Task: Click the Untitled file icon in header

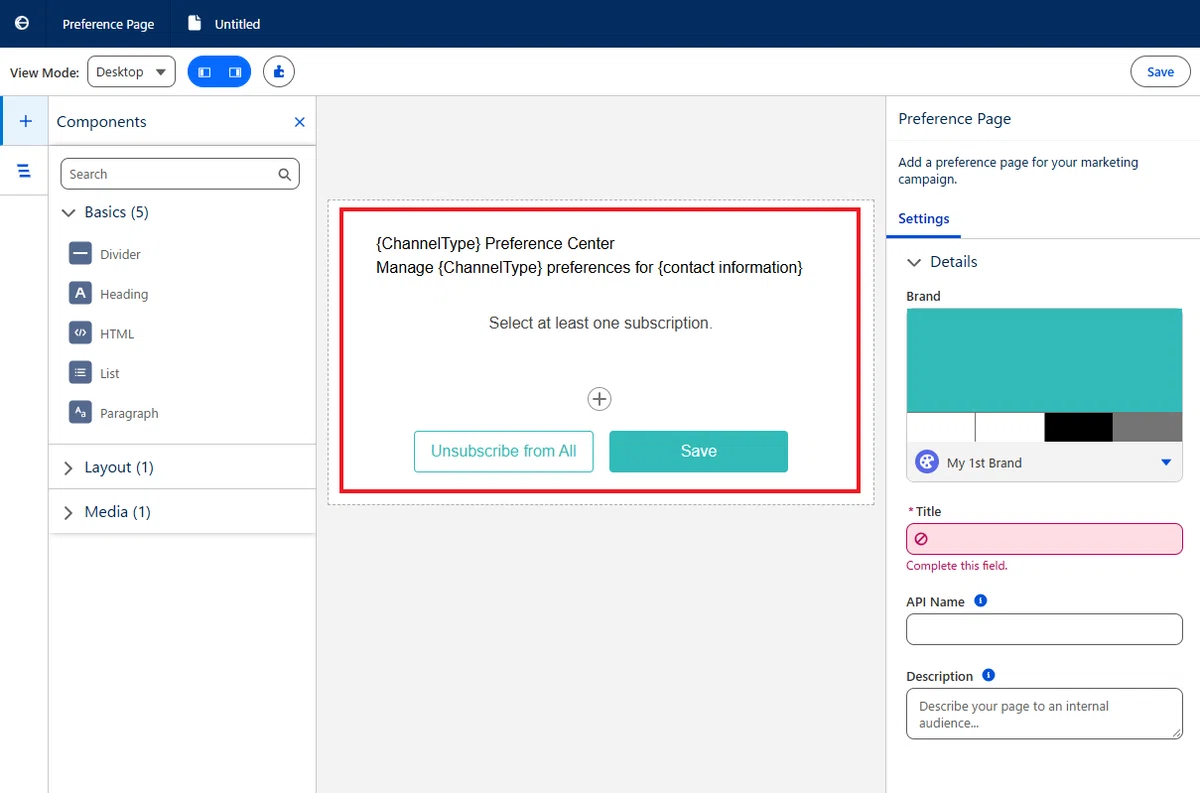Action: [x=195, y=23]
